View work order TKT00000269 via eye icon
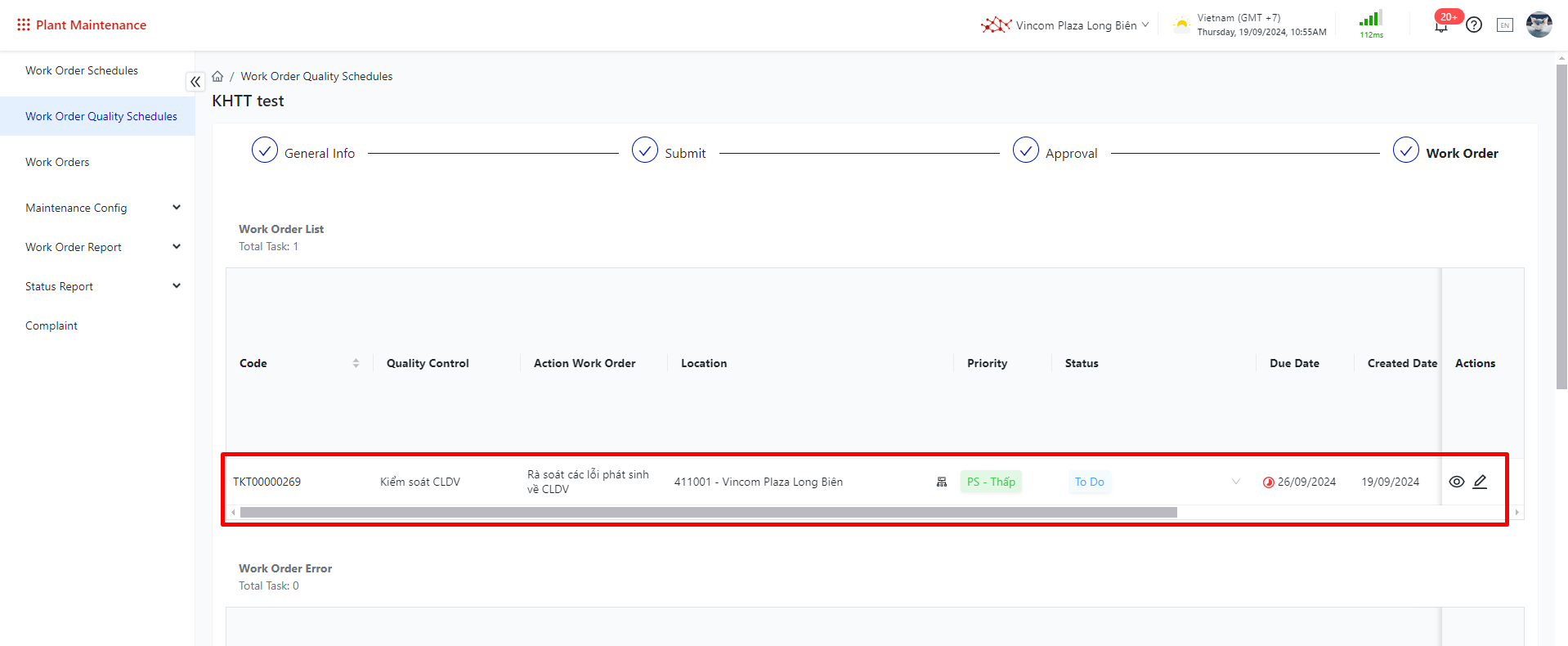Screen dimensions: 1568x646 click(x=1456, y=482)
